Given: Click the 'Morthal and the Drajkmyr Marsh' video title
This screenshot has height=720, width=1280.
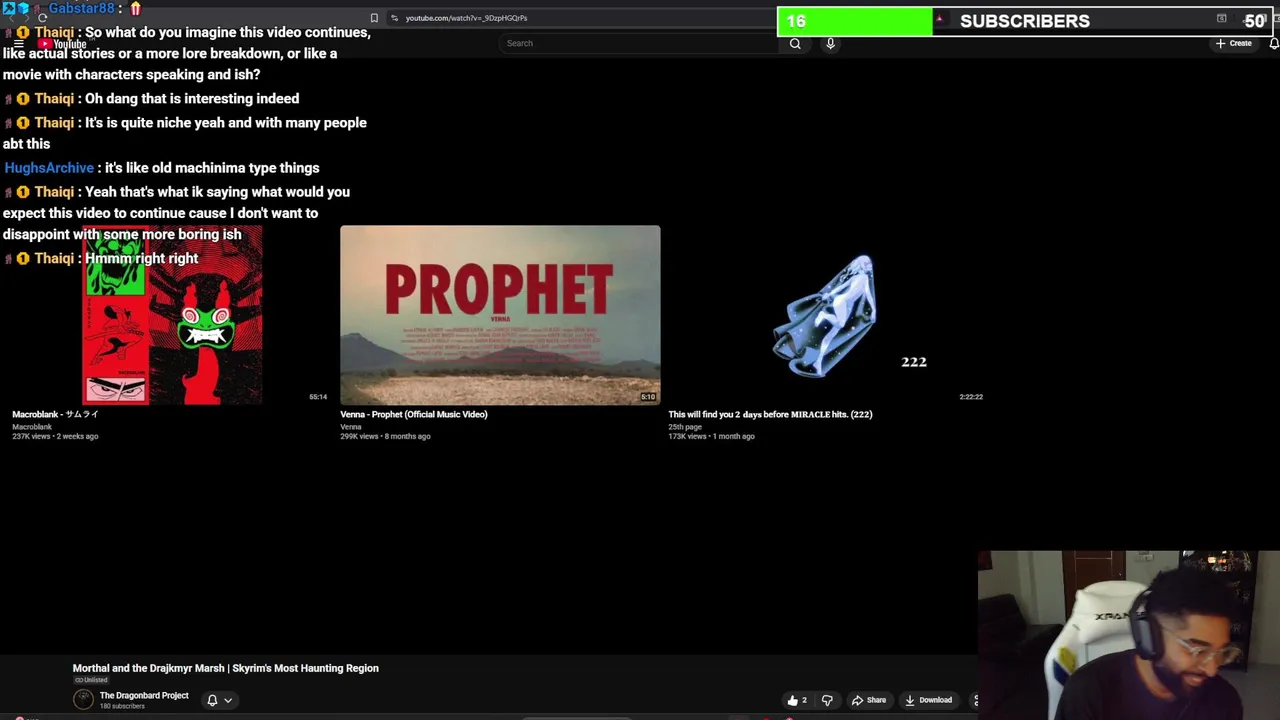Looking at the screenshot, I should pyautogui.click(x=225, y=668).
